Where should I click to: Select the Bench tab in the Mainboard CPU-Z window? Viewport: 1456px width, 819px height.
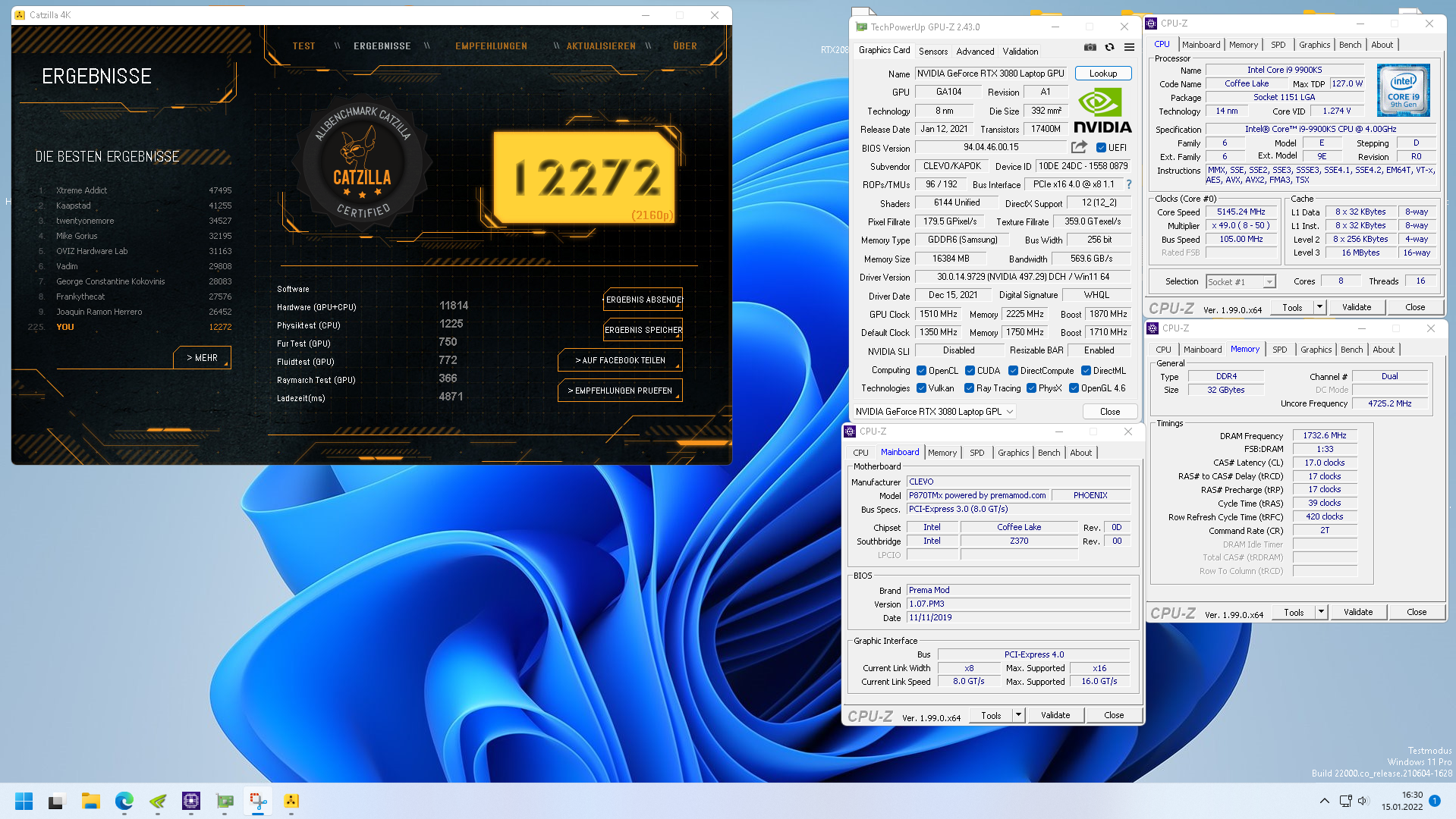(1049, 453)
